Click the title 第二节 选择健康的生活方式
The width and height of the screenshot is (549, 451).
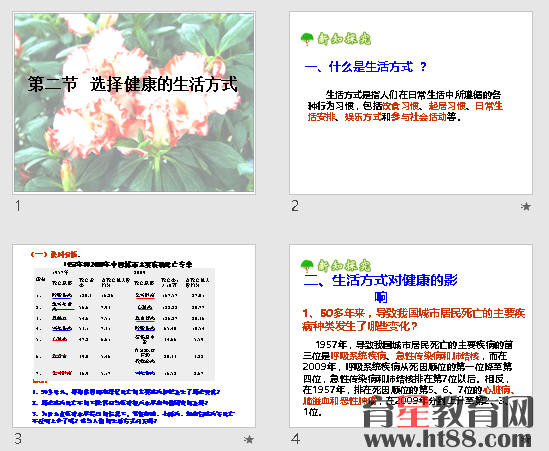pyautogui.click(x=133, y=84)
